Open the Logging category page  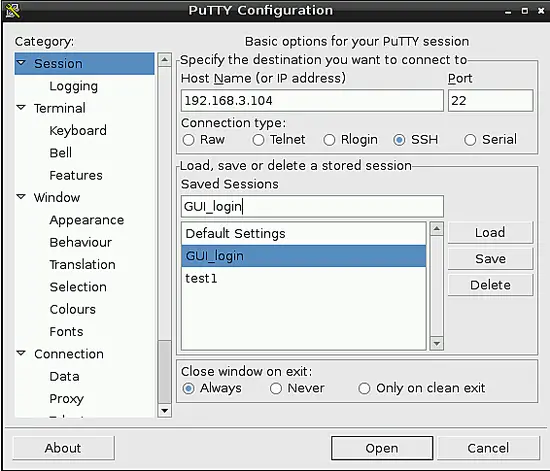pos(73,86)
